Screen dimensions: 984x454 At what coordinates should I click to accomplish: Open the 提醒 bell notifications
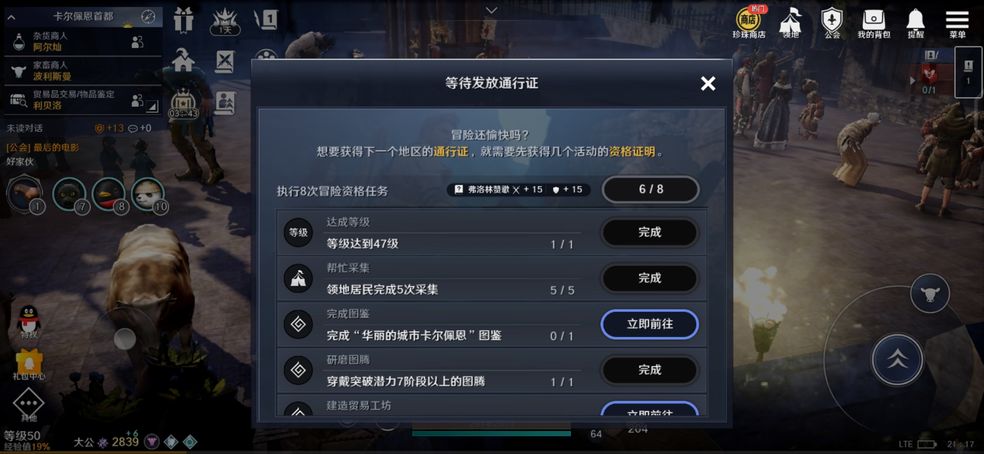coord(915,23)
